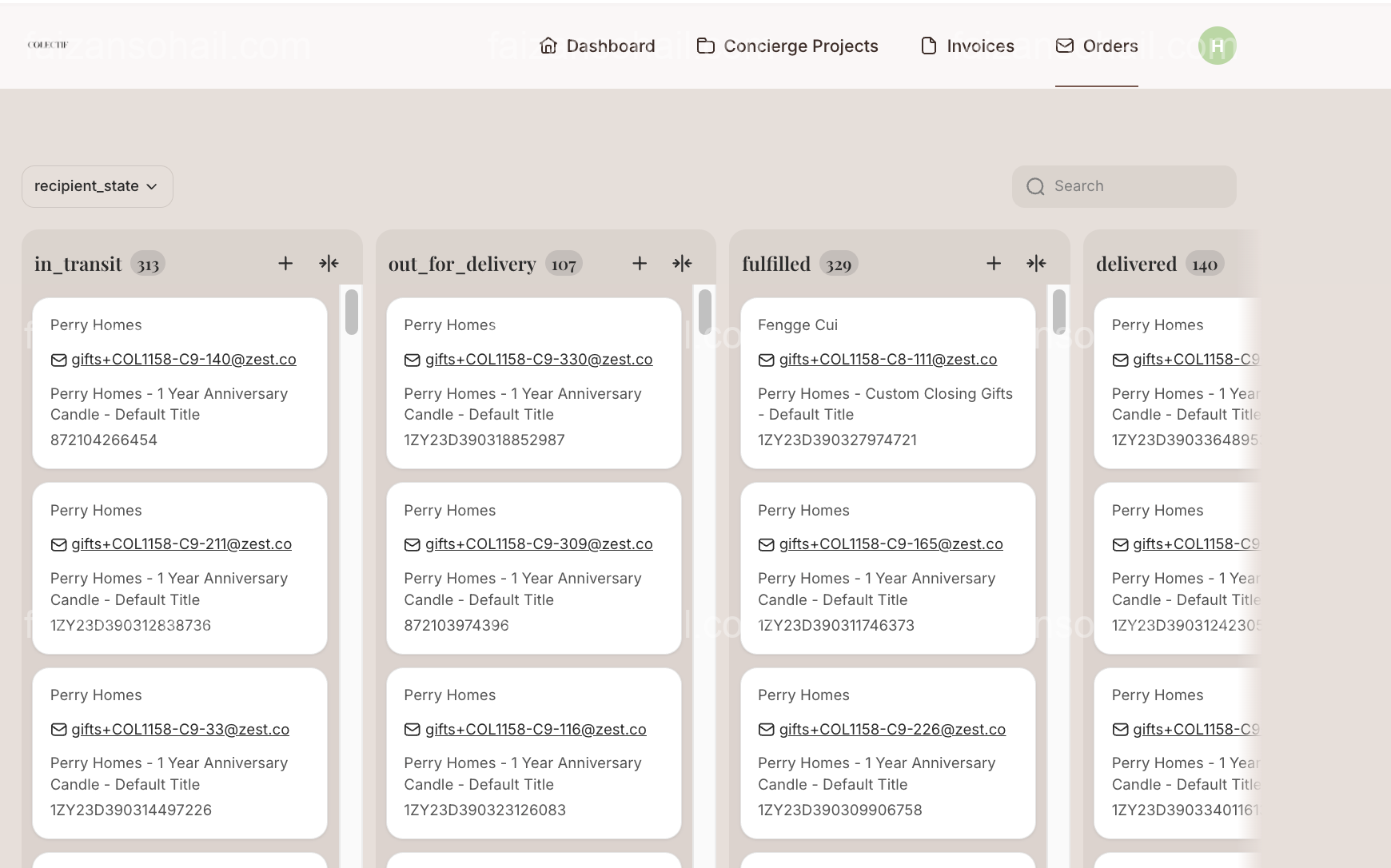Click tracking number 1ZY23D390309906758
Viewport: 1391px width, 868px height.
point(840,810)
